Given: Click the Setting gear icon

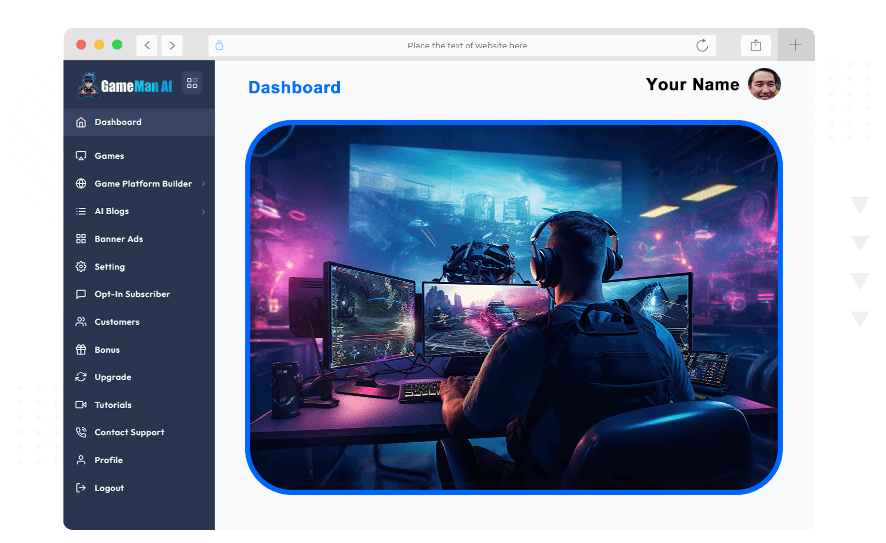Looking at the screenshot, I should 81,267.
